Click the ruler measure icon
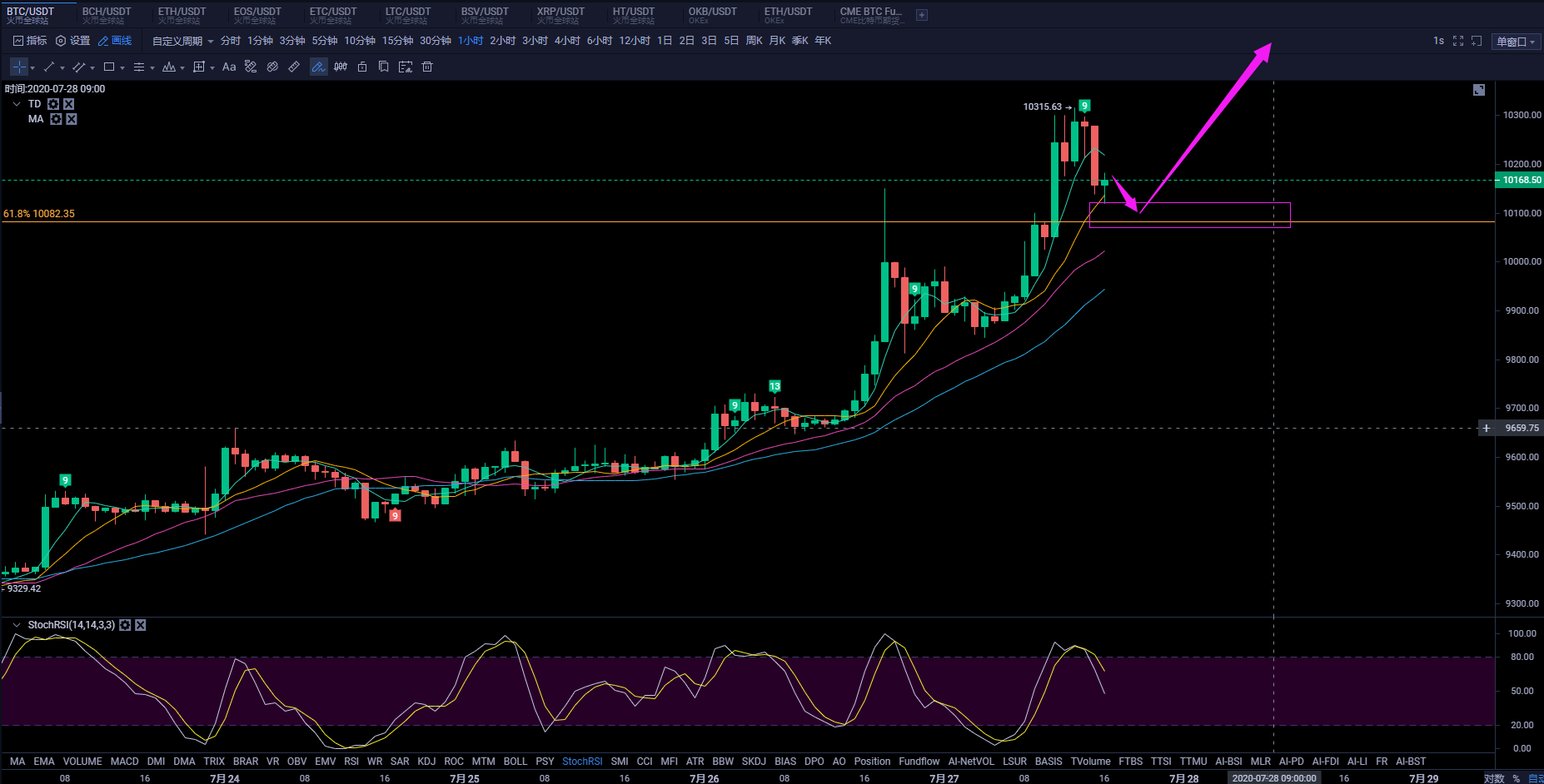Viewport: 1544px width, 784px height. click(x=294, y=67)
